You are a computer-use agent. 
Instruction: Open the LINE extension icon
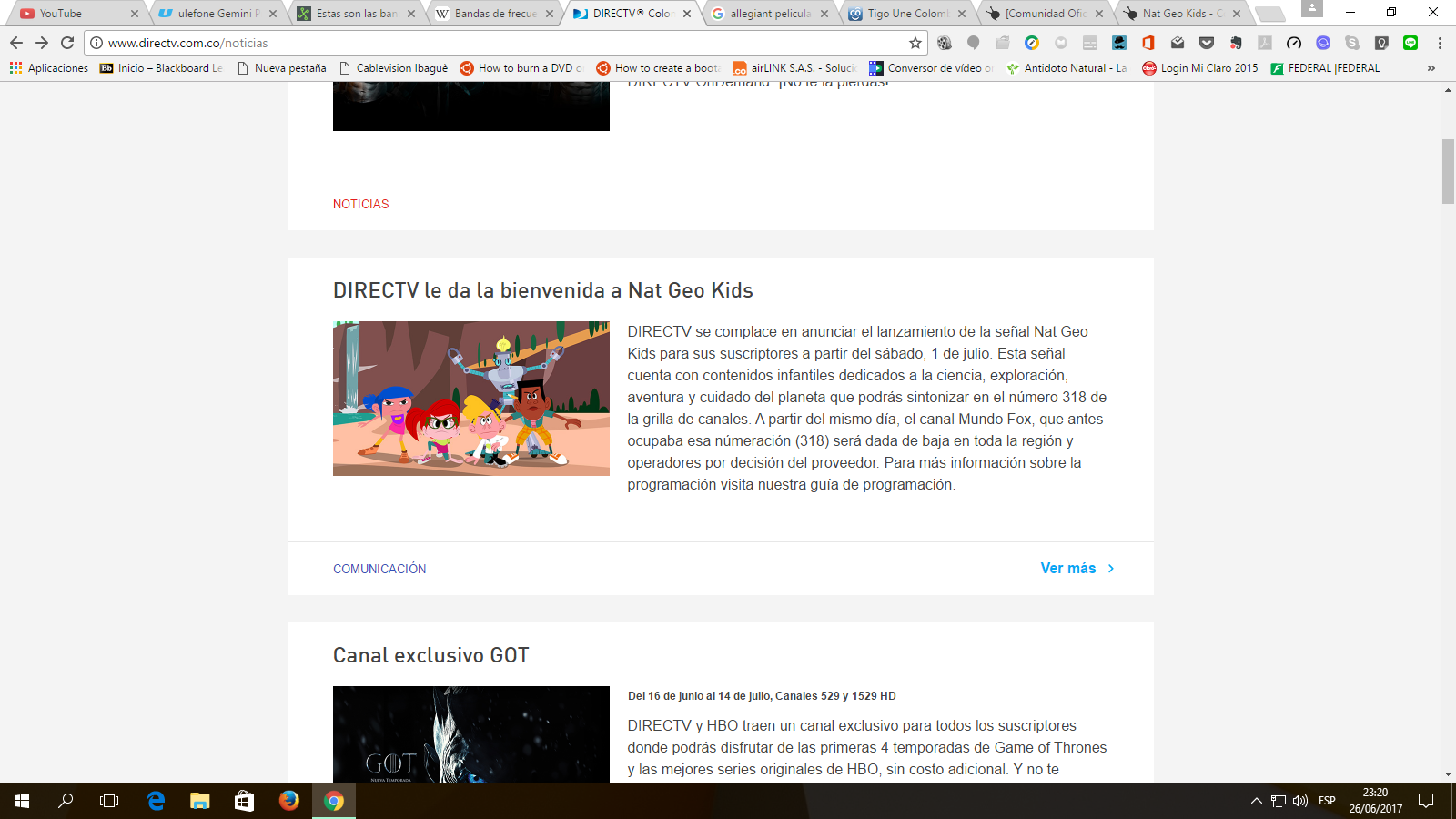tap(1410, 43)
